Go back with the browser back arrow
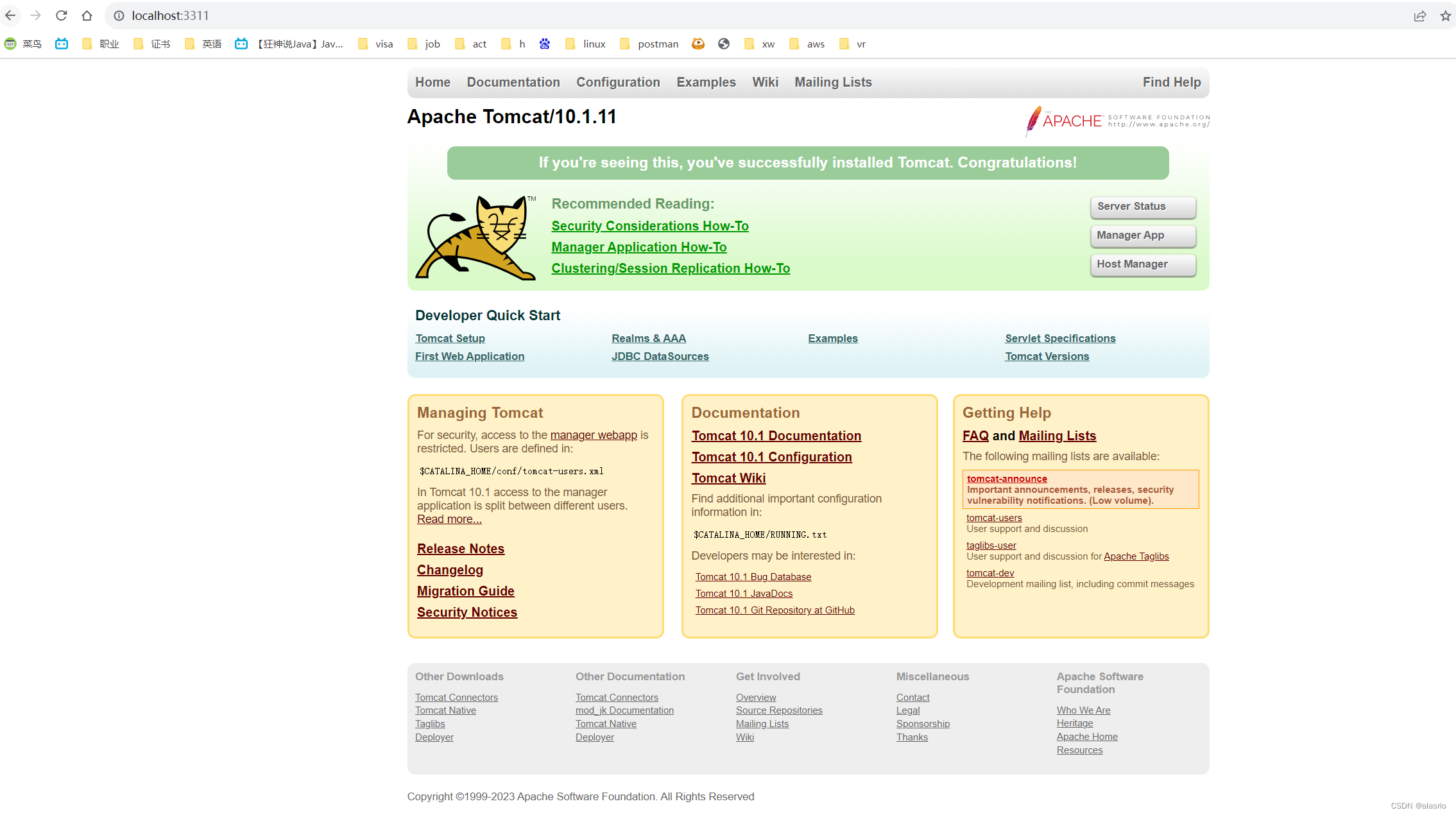The image size is (1456, 815). click(x=10, y=15)
